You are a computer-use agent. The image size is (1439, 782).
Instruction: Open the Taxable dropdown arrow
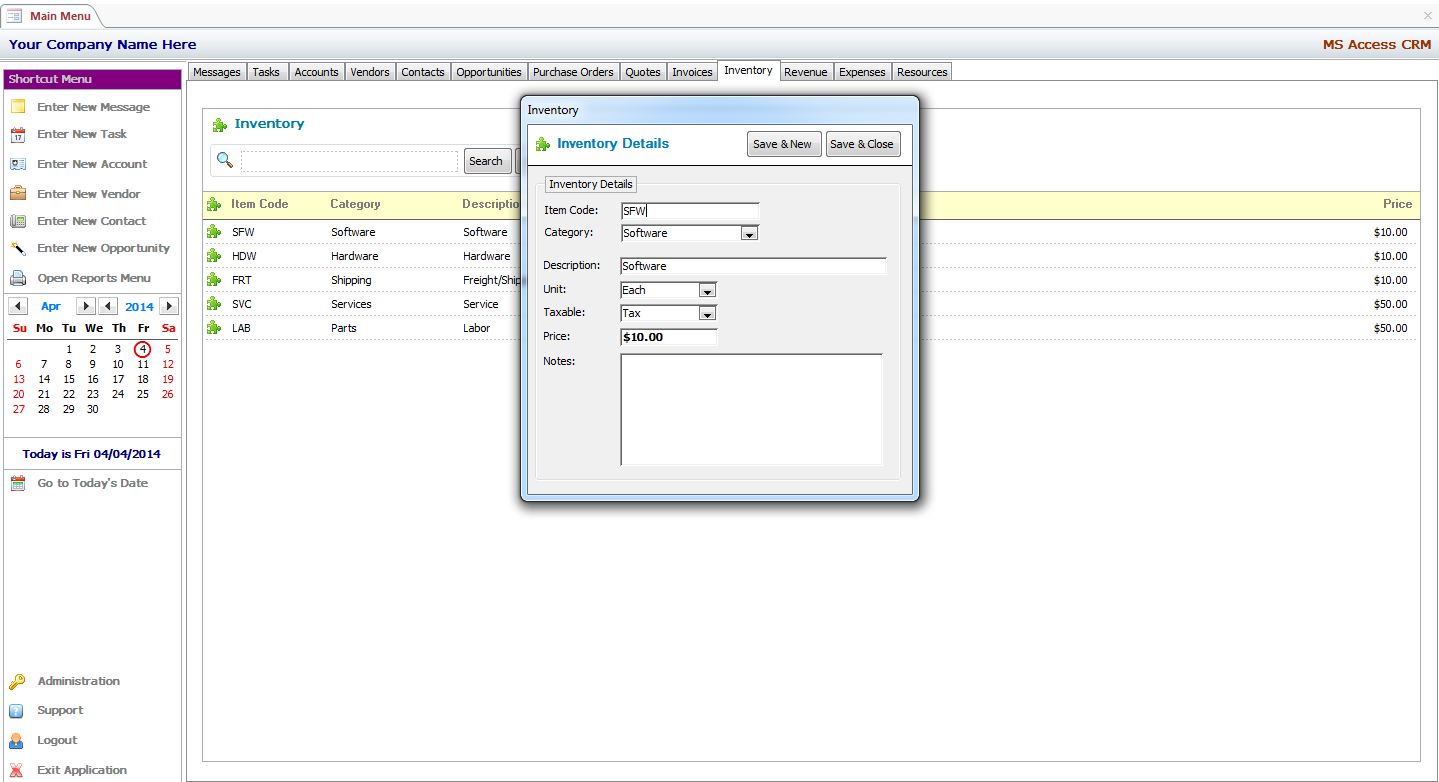707,314
